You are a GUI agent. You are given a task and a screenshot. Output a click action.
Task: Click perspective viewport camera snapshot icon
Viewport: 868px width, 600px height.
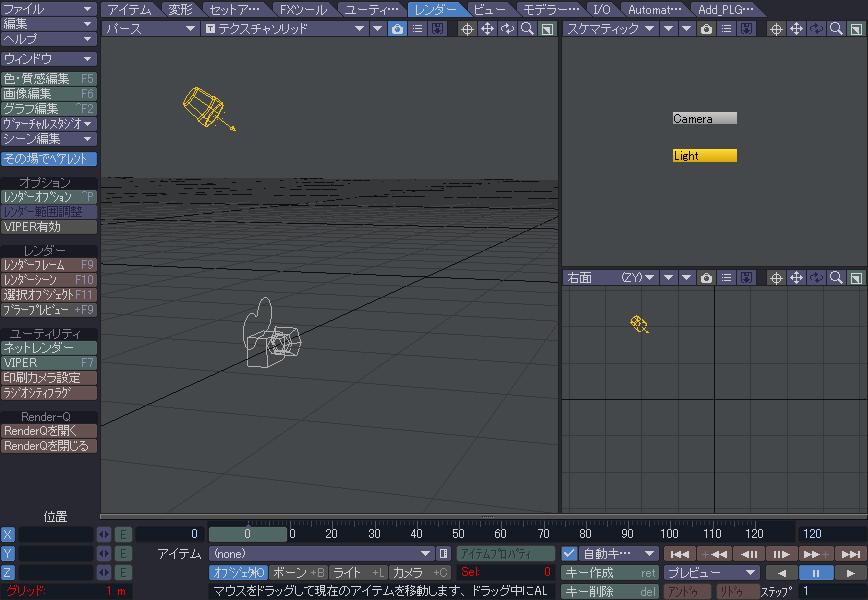[397, 29]
